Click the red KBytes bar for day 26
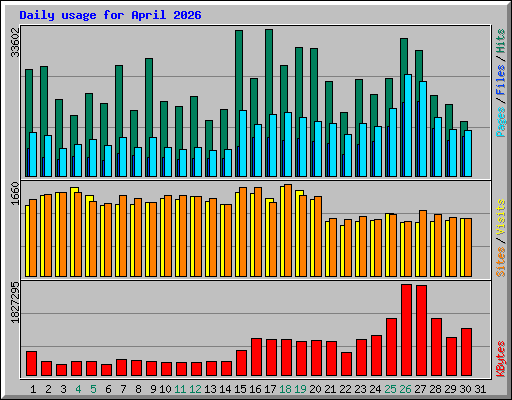The height and width of the screenshot is (400, 512). [x=406, y=330]
